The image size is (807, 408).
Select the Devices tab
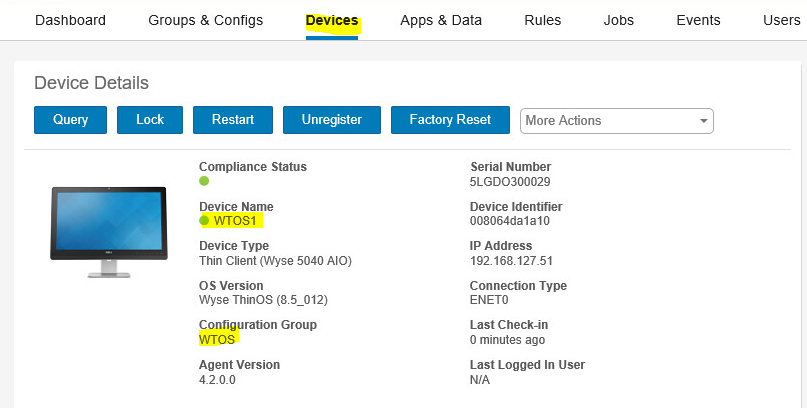[x=331, y=20]
